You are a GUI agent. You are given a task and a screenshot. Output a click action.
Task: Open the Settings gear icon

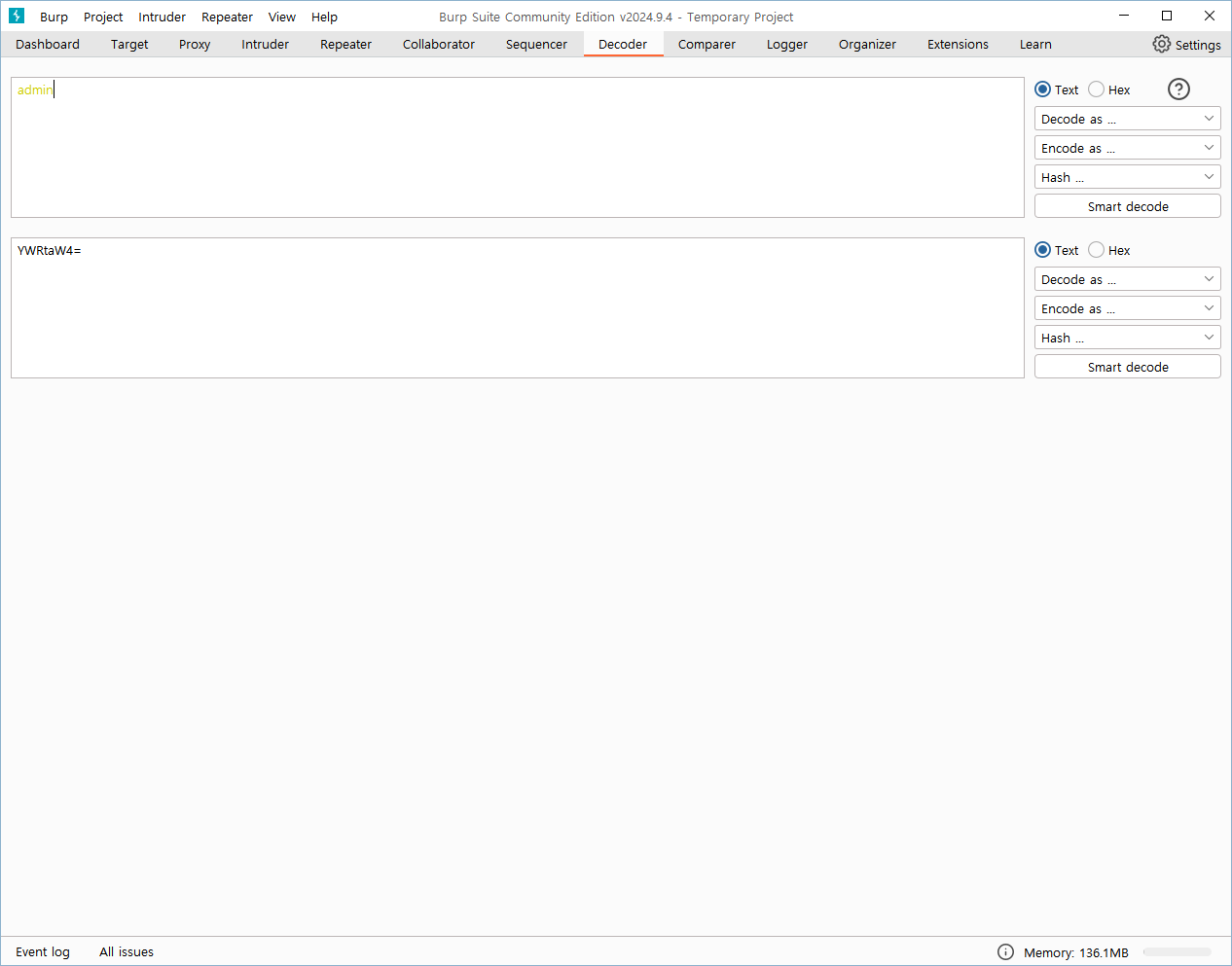pos(1161,44)
